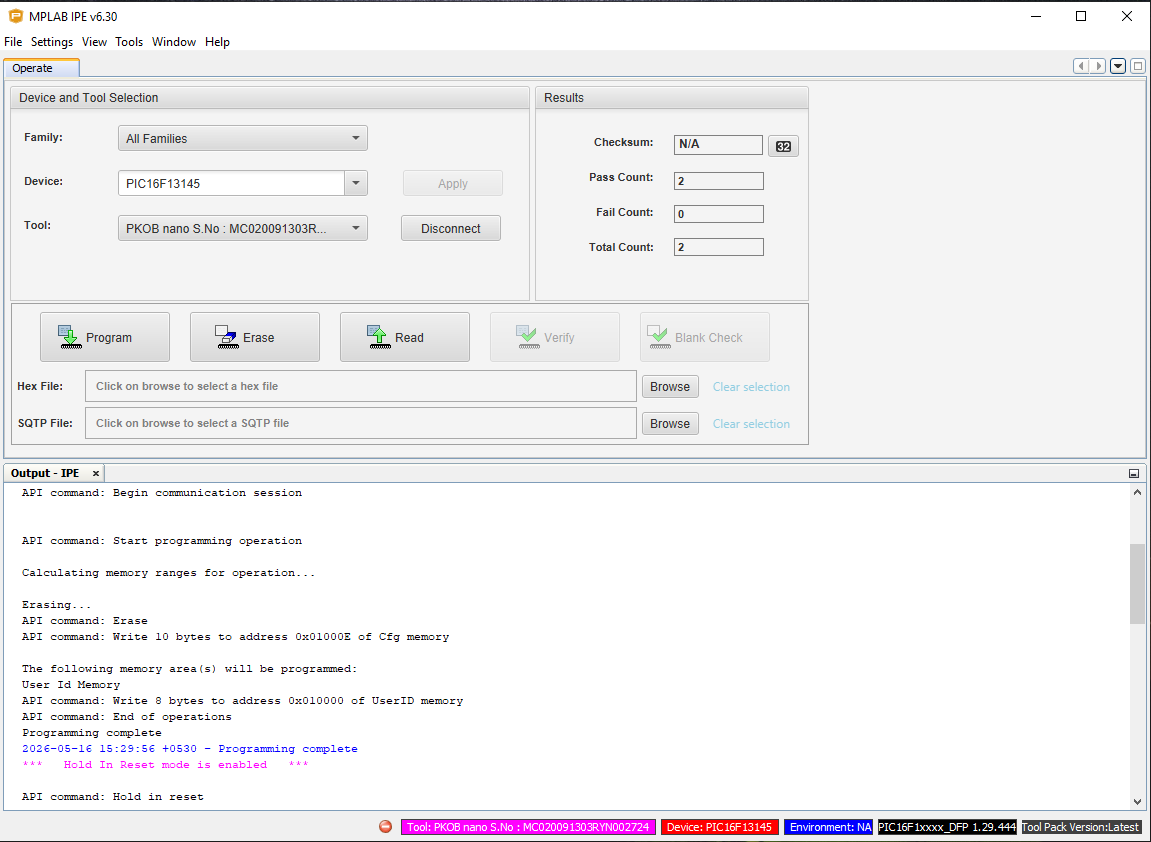Screen dimensions: 1151x842
Task: Open the Help menu
Action: pyautogui.click(x=217, y=42)
